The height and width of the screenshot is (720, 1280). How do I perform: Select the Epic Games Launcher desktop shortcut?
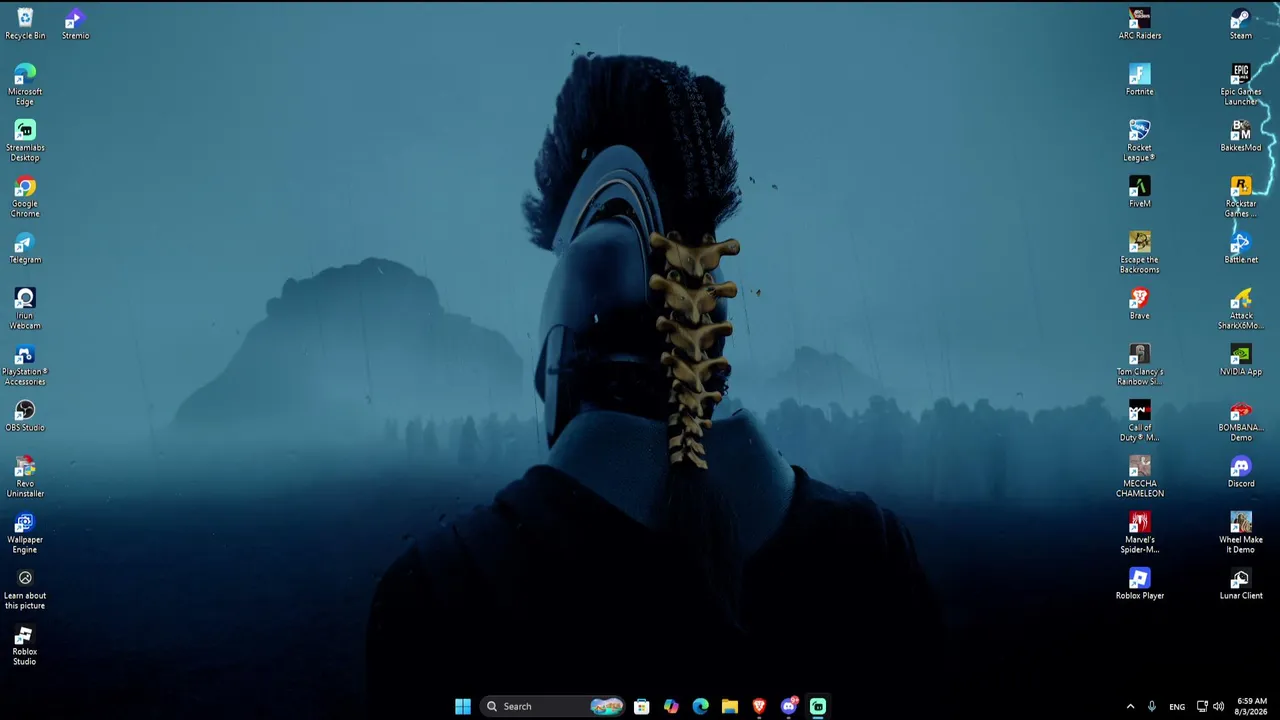coord(1241,85)
